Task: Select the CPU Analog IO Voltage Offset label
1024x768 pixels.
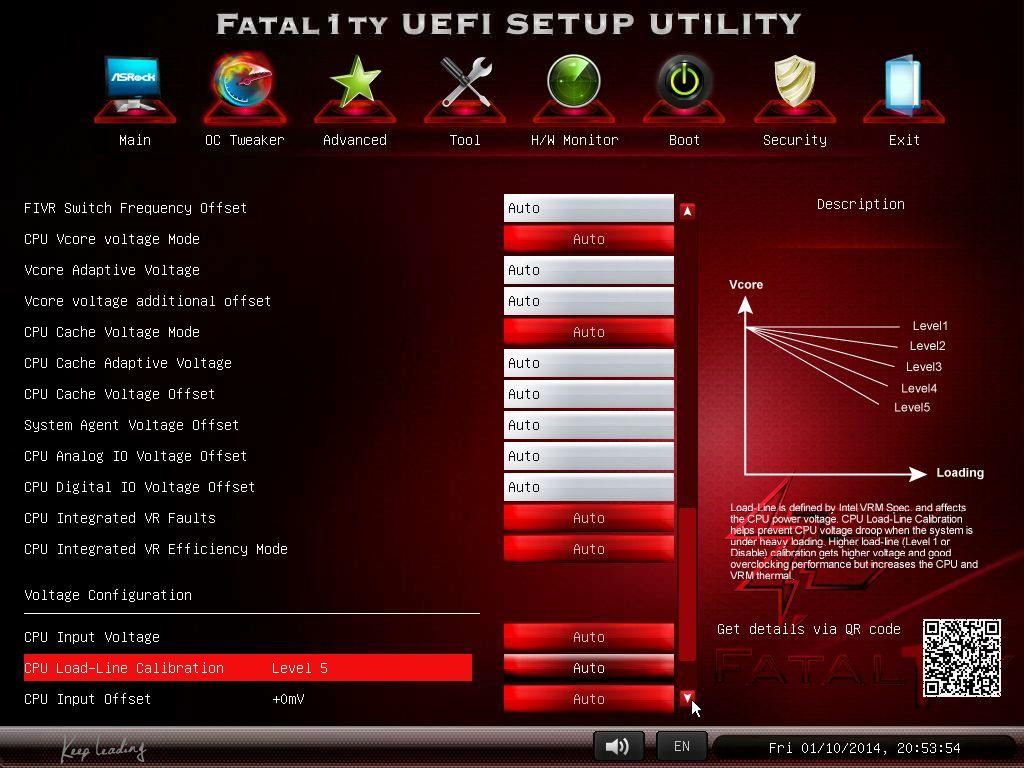Action: point(135,456)
